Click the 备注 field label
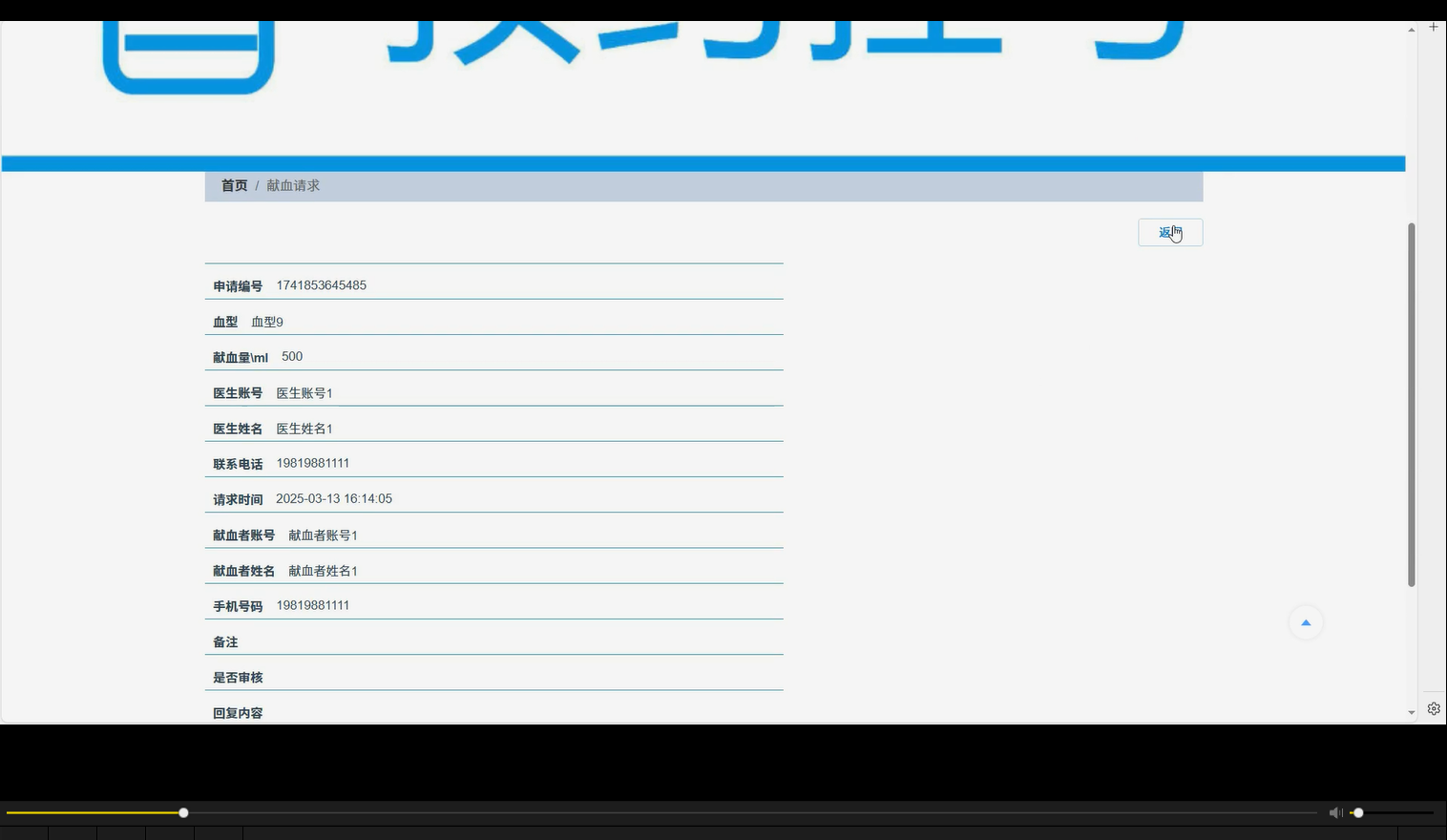This screenshot has width=1447, height=840. tap(225, 642)
